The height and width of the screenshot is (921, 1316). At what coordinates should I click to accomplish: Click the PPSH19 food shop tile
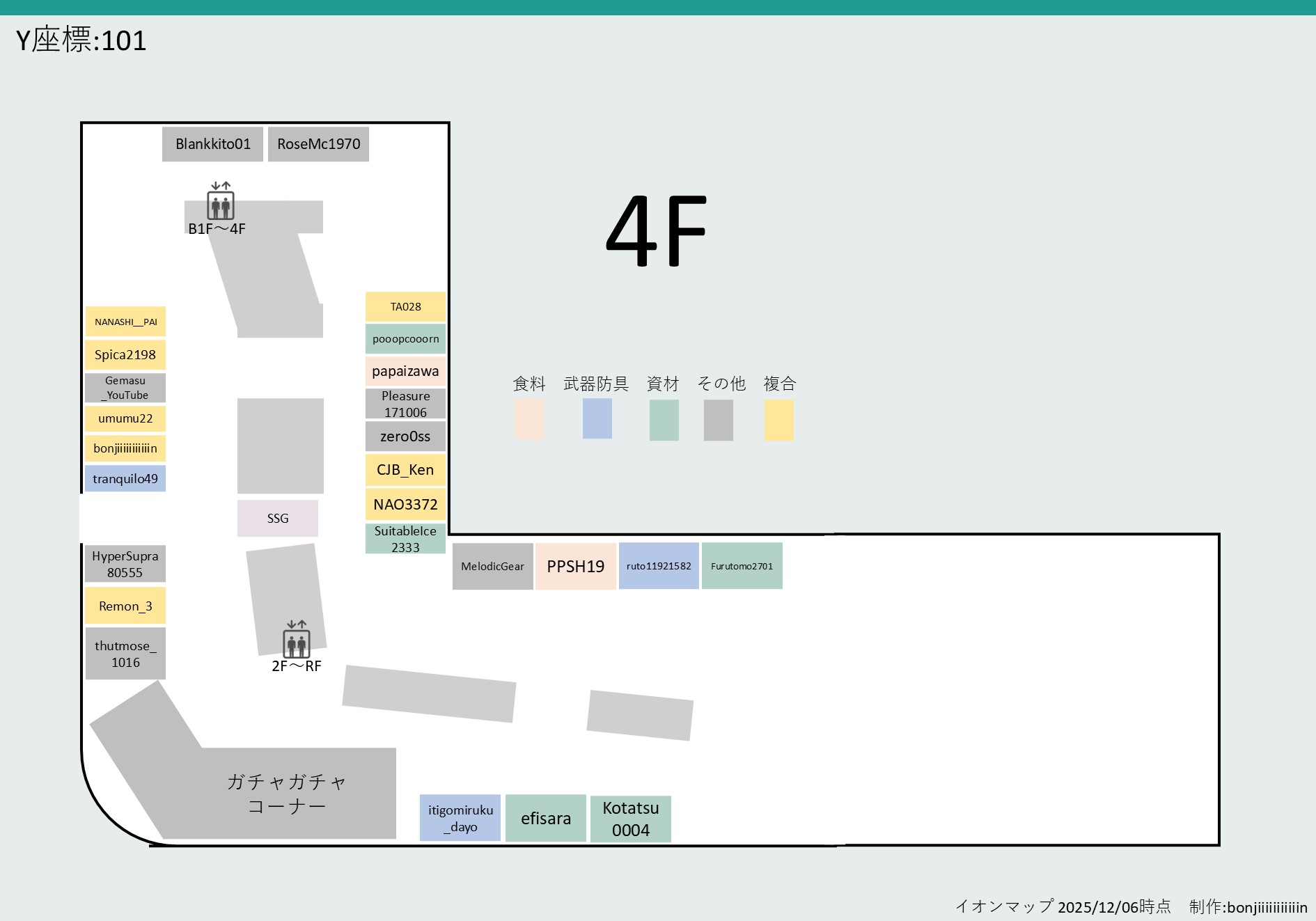[x=575, y=567]
